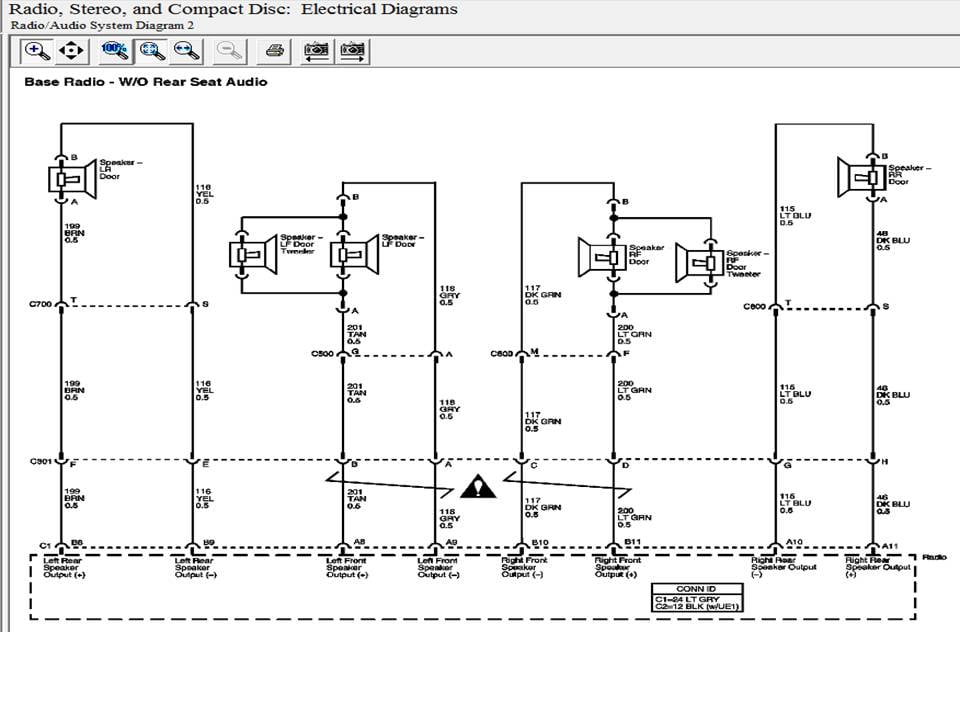Image resolution: width=960 pixels, height=720 pixels.
Task: Click the LF Door Tweeter speaker symbol
Action: (x=252, y=255)
